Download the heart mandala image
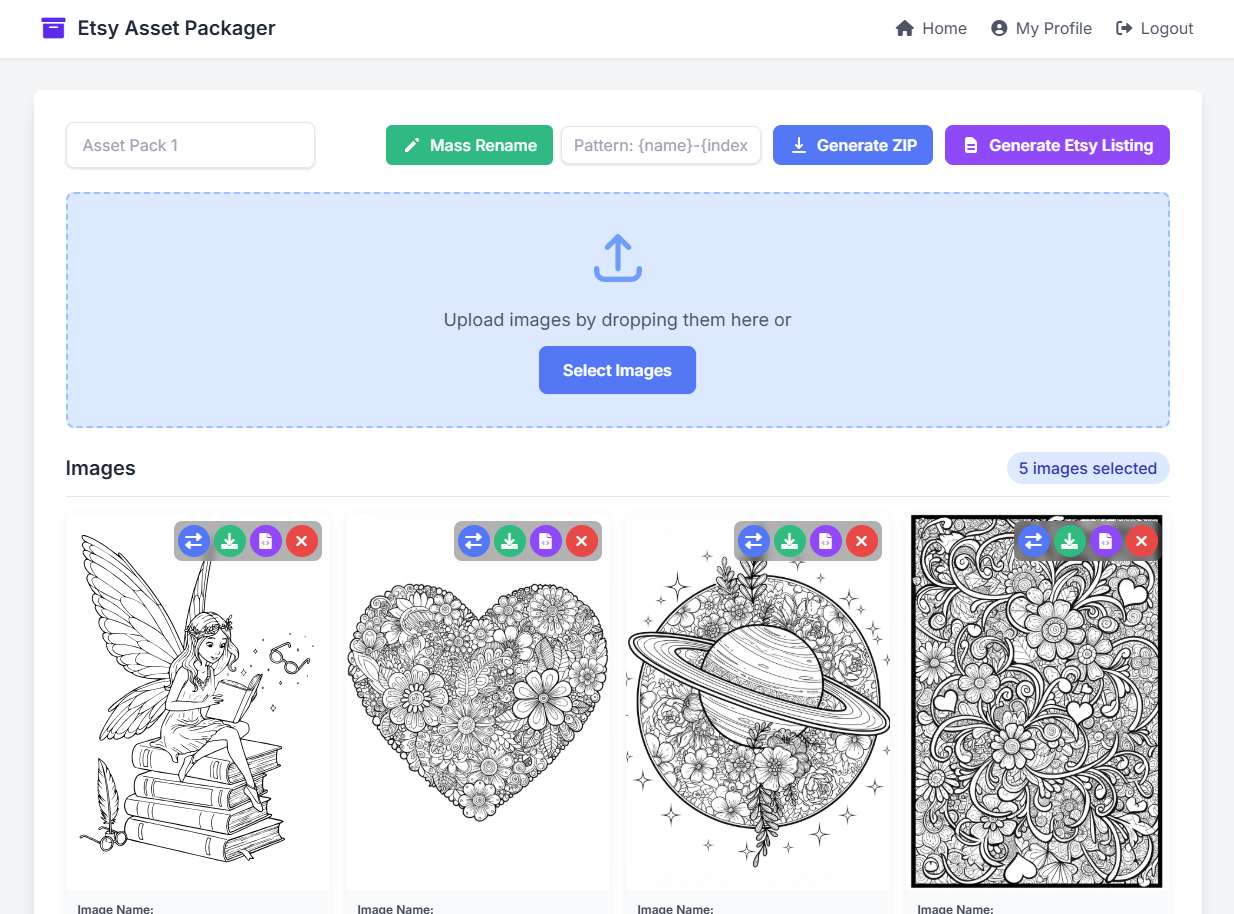The height and width of the screenshot is (914, 1234). [510, 541]
